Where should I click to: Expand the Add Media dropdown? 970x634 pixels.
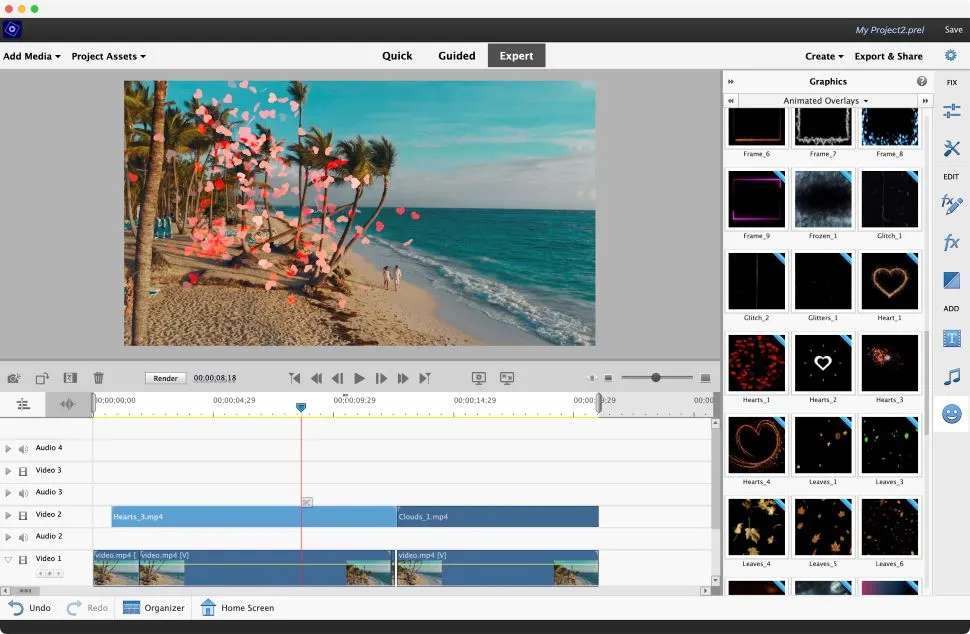32,56
